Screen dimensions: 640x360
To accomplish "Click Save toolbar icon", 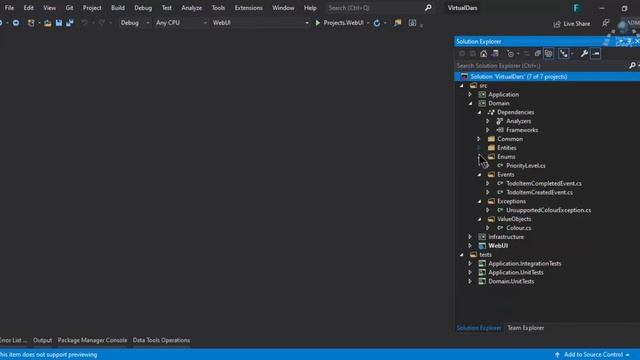I will click(x=59, y=23).
